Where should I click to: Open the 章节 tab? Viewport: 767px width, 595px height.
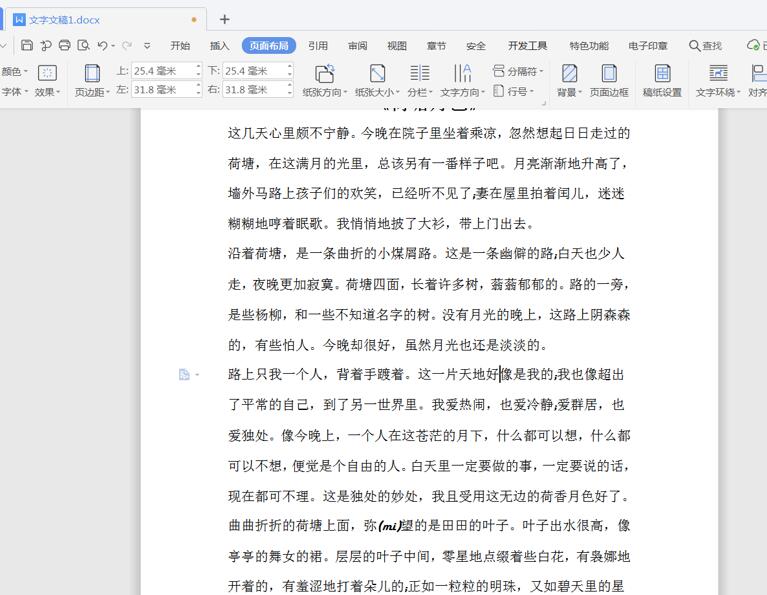click(436, 46)
